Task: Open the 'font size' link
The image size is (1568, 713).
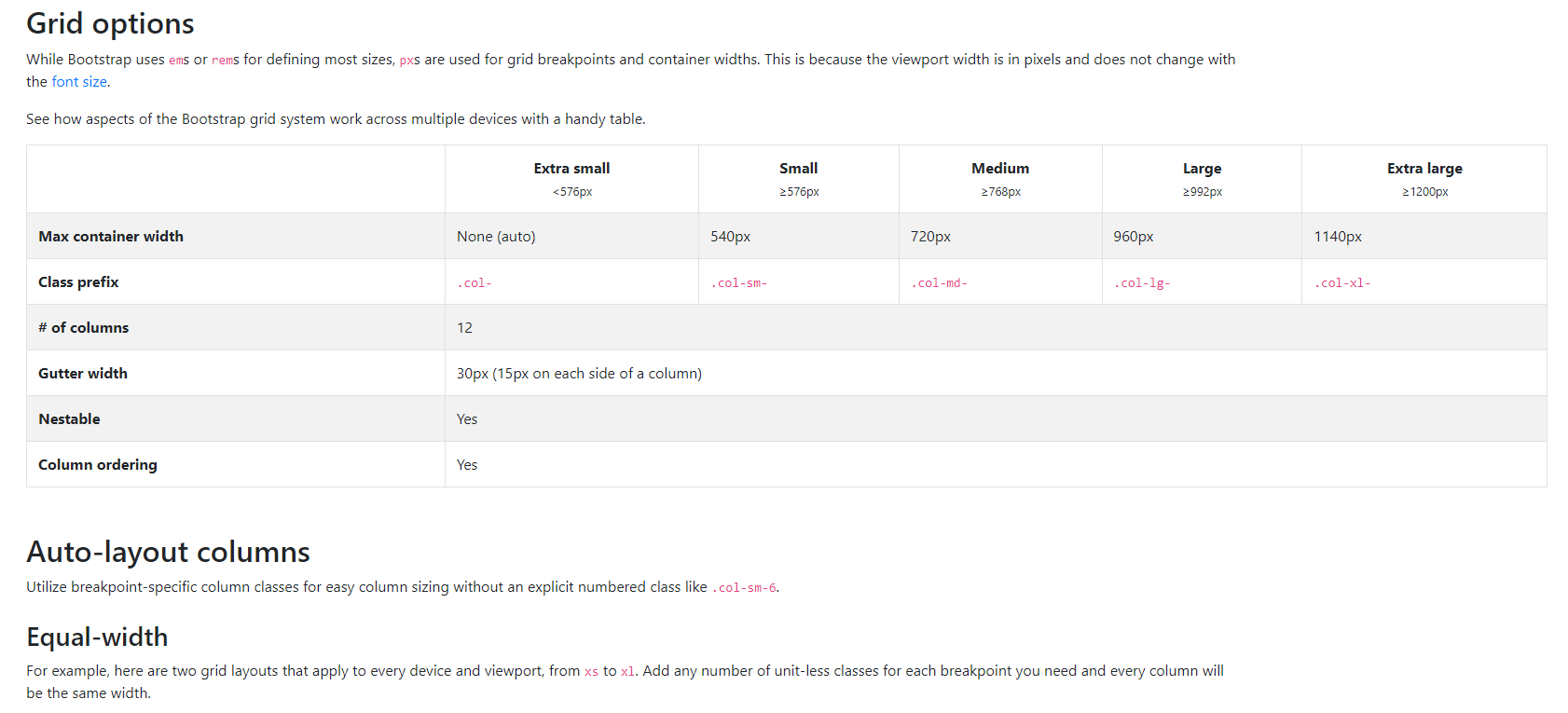Action: (x=79, y=82)
